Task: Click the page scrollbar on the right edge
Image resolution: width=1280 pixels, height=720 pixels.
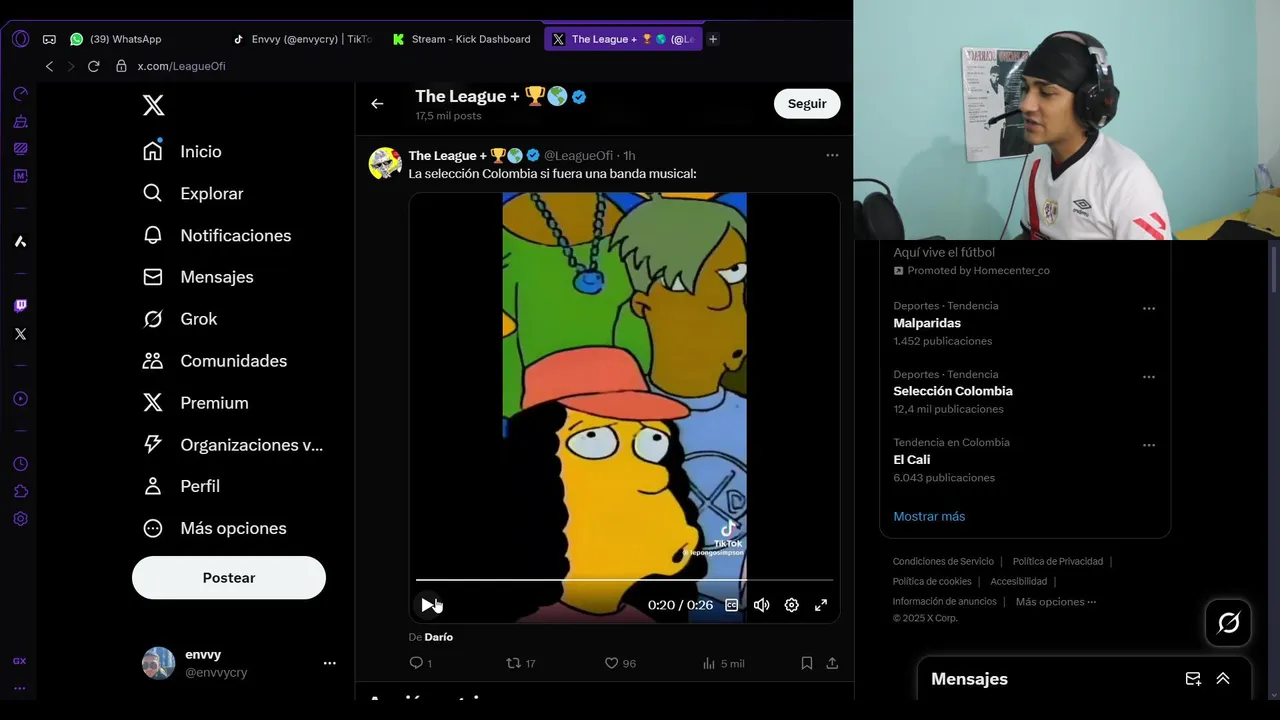Action: (x=1274, y=268)
